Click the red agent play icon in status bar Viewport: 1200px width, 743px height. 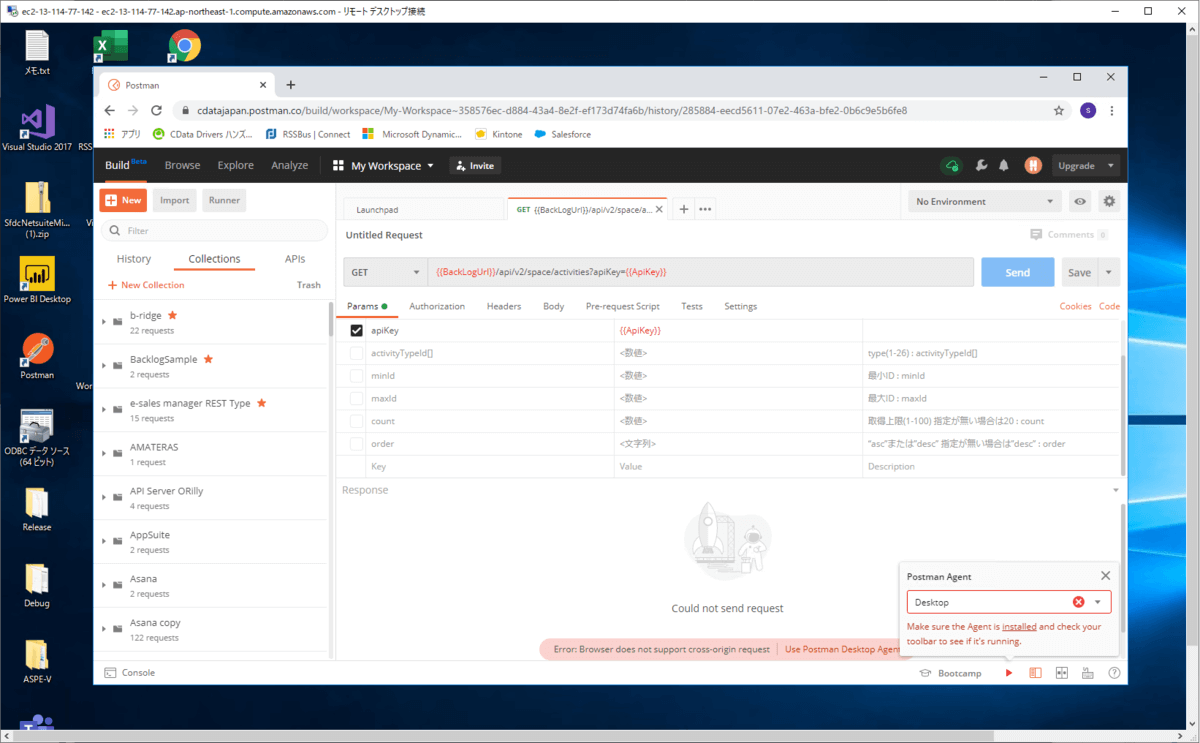coord(1009,673)
